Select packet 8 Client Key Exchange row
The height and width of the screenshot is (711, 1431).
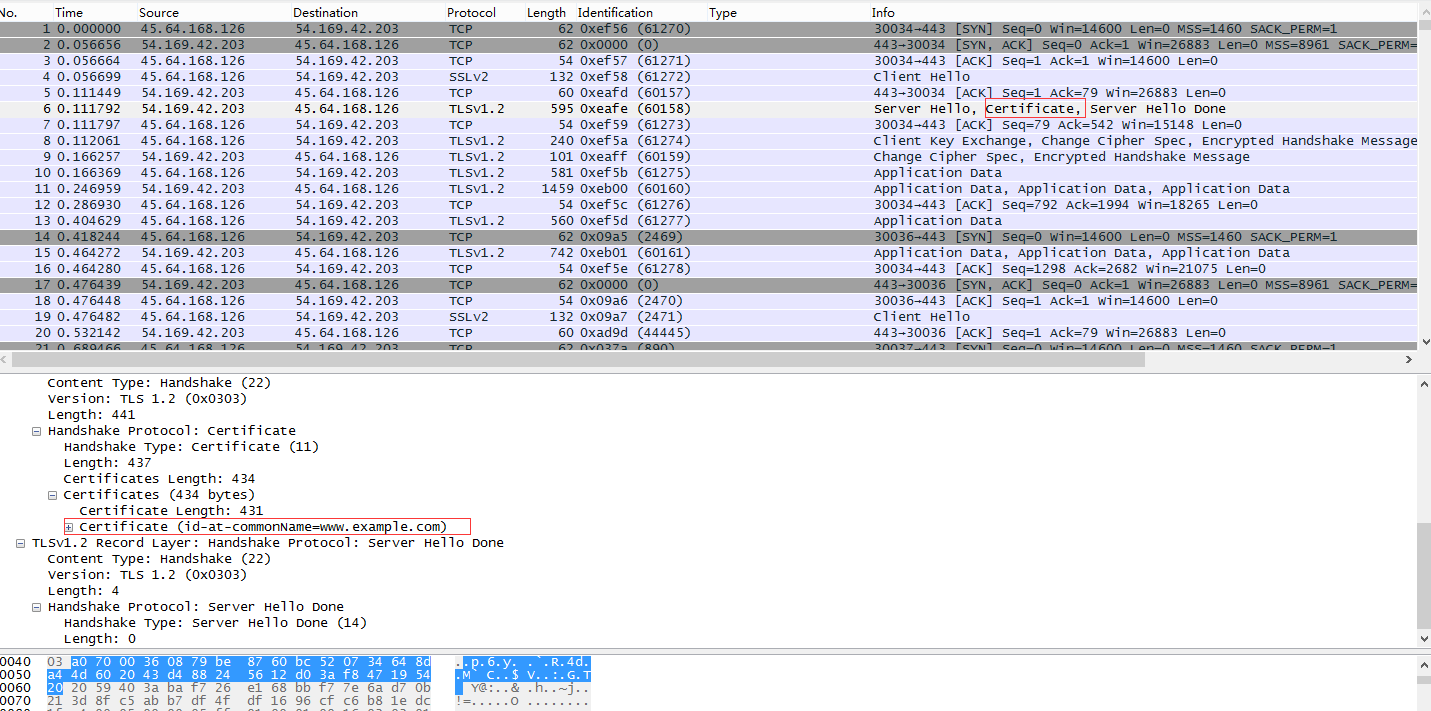click(x=708, y=141)
